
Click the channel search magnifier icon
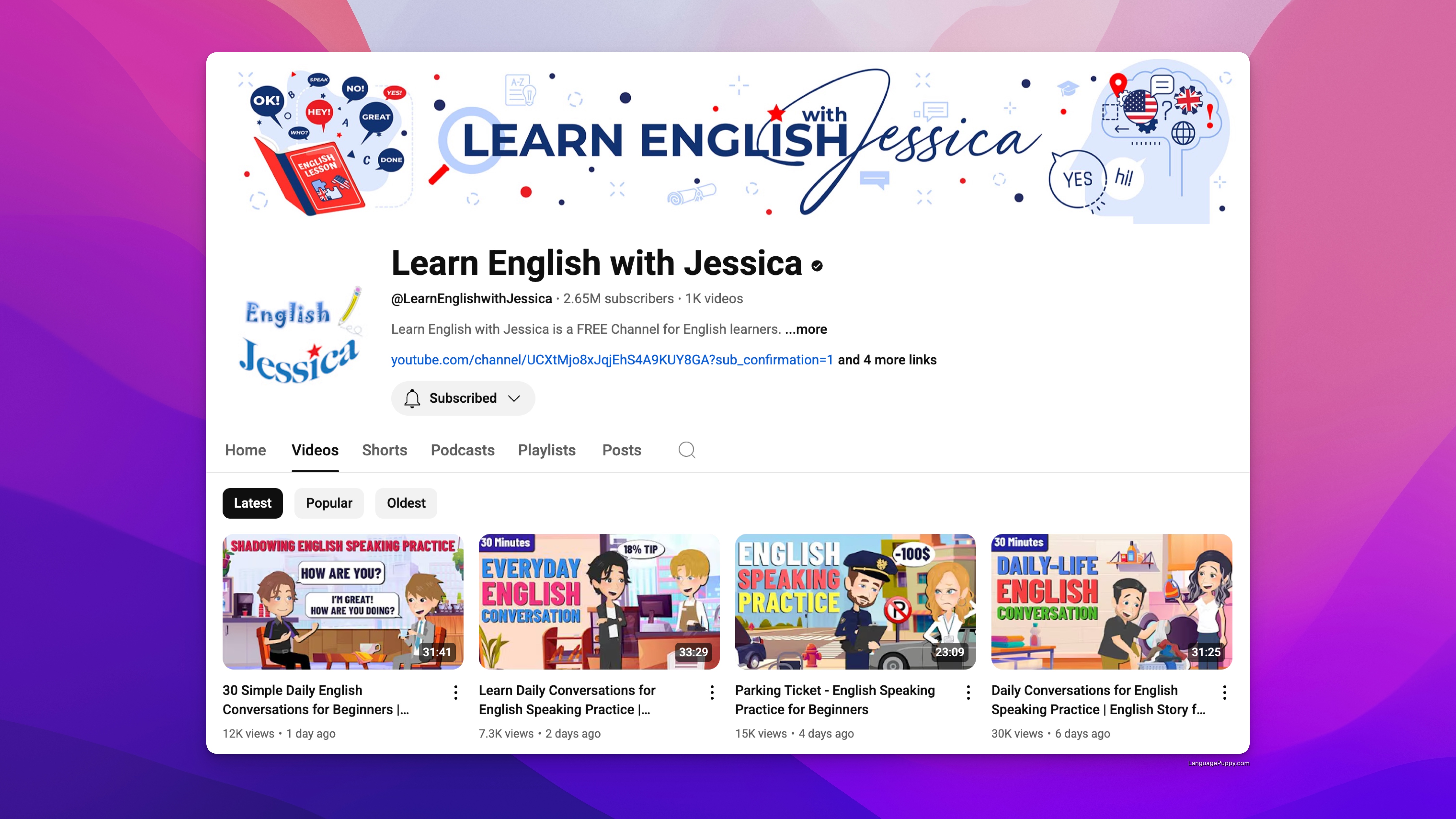[x=687, y=450]
